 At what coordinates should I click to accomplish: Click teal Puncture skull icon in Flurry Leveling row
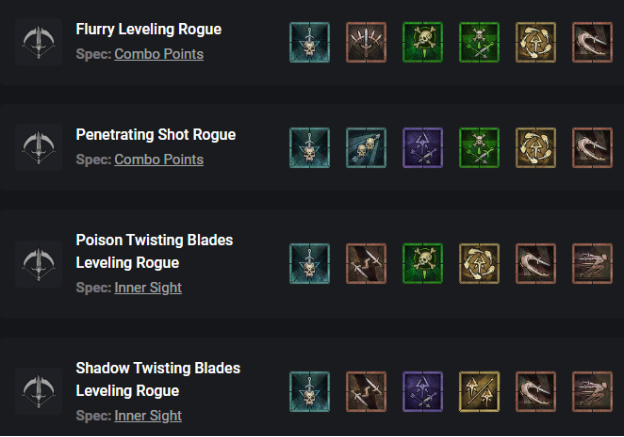[307, 42]
